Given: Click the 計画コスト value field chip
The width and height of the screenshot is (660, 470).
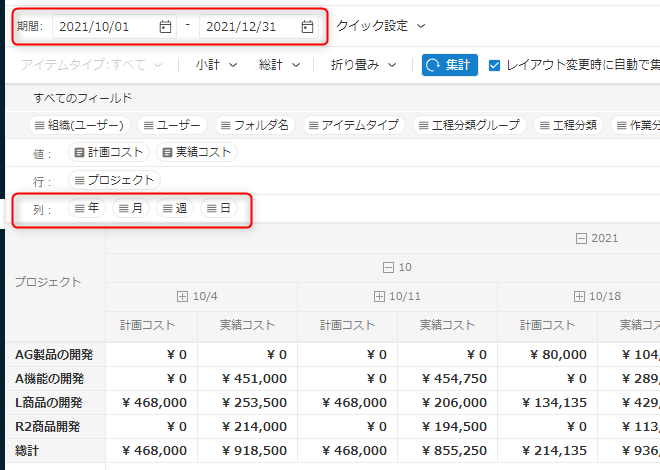Looking at the screenshot, I should tap(110, 153).
